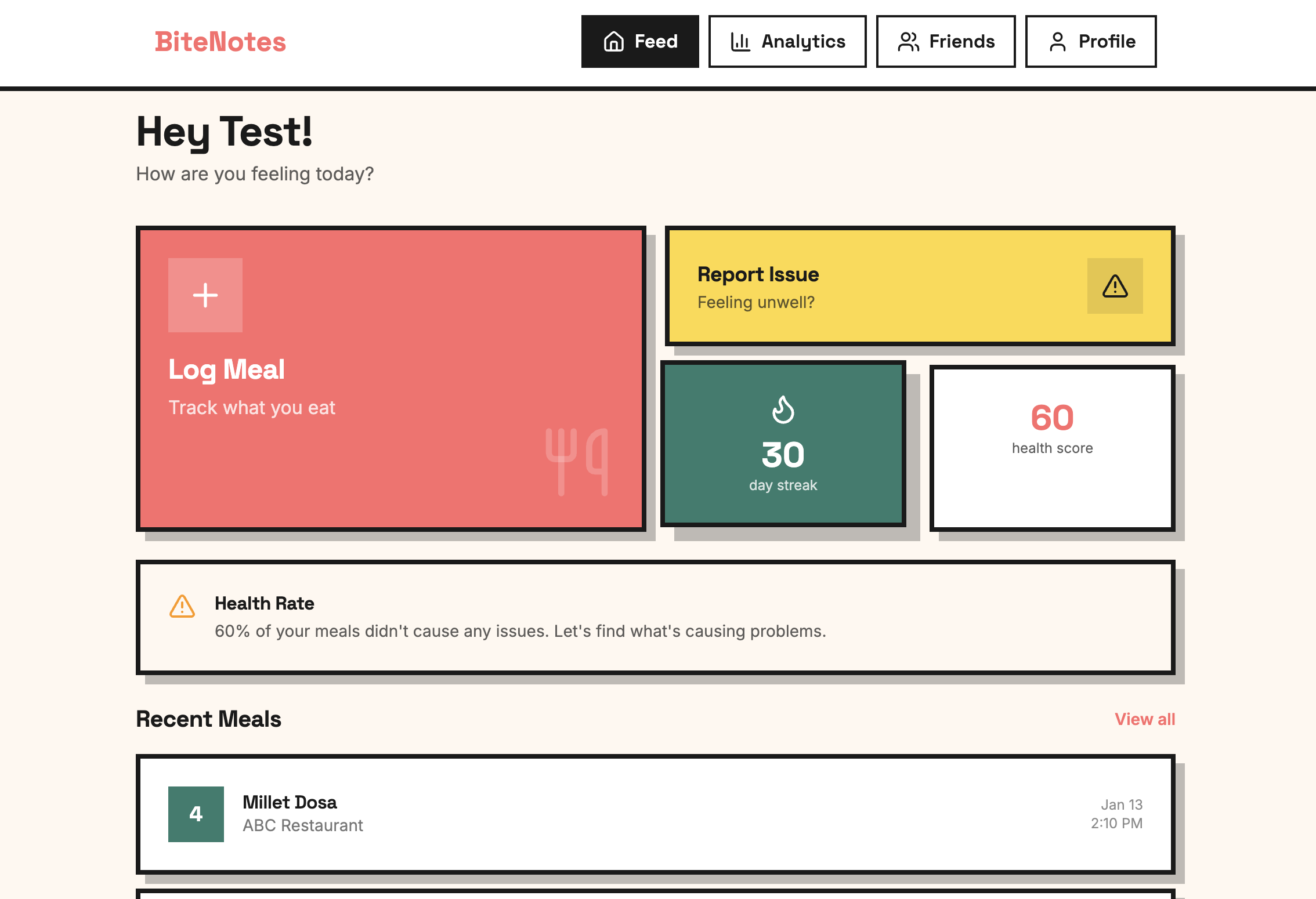
Task: Switch to the Analytics tab
Action: pyautogui.click(x=803, y=42)
